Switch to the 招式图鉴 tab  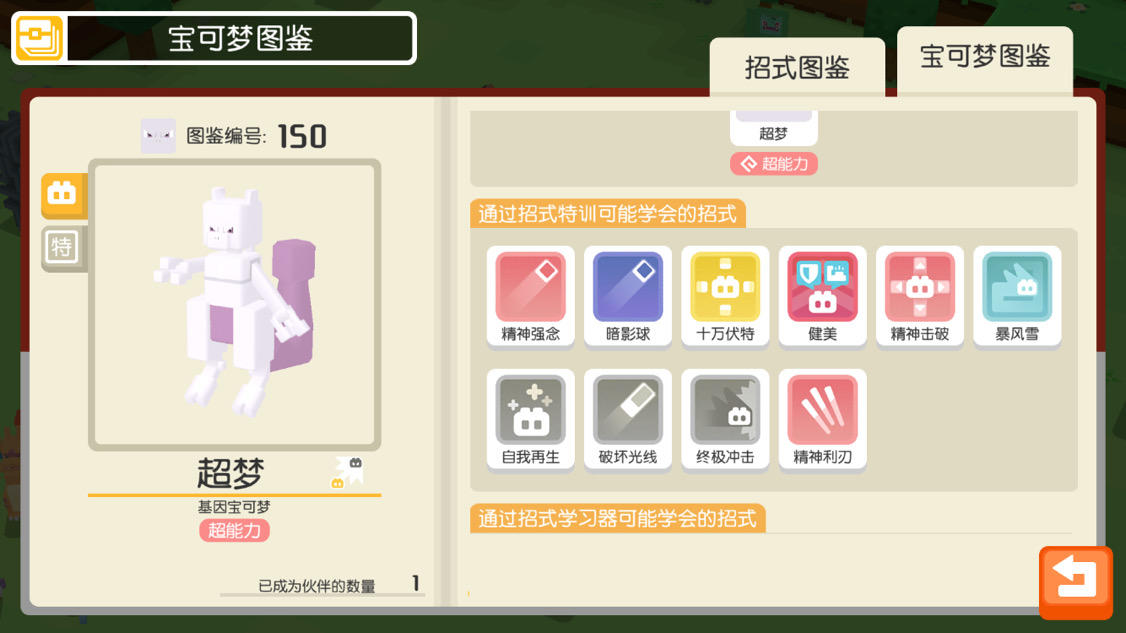coord(797,68)
